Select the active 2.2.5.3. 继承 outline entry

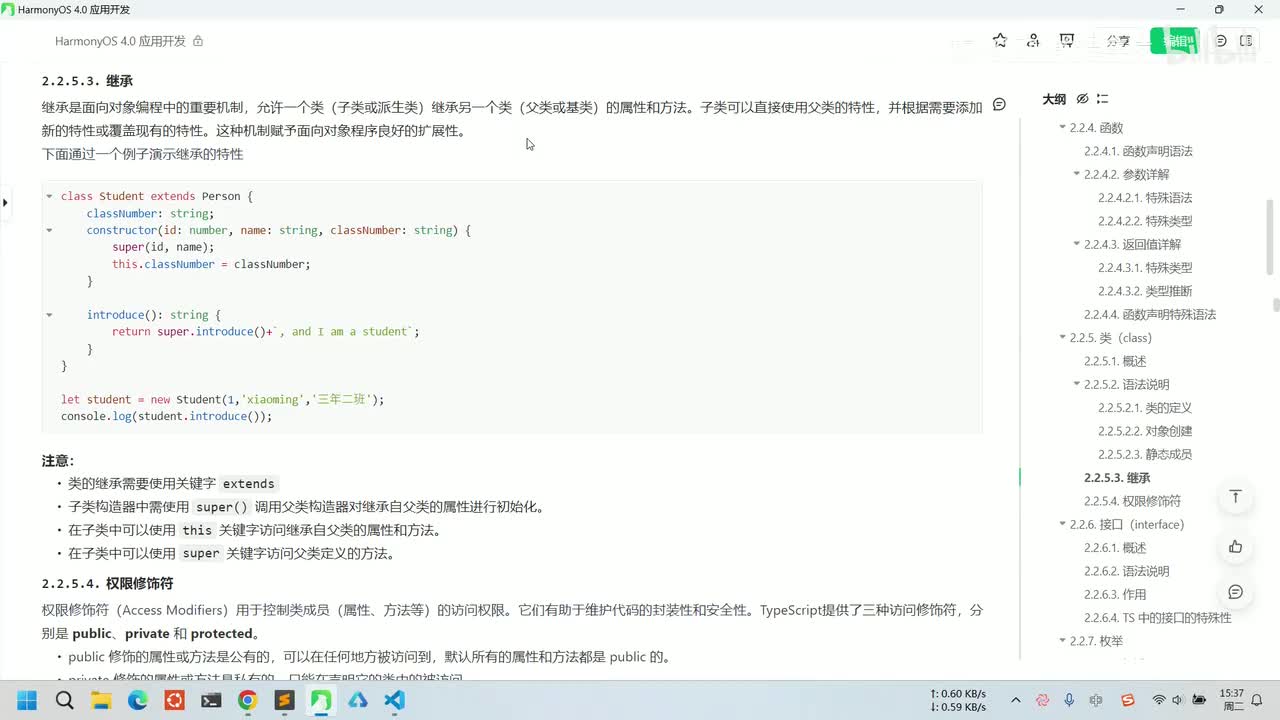[1117, 478]
